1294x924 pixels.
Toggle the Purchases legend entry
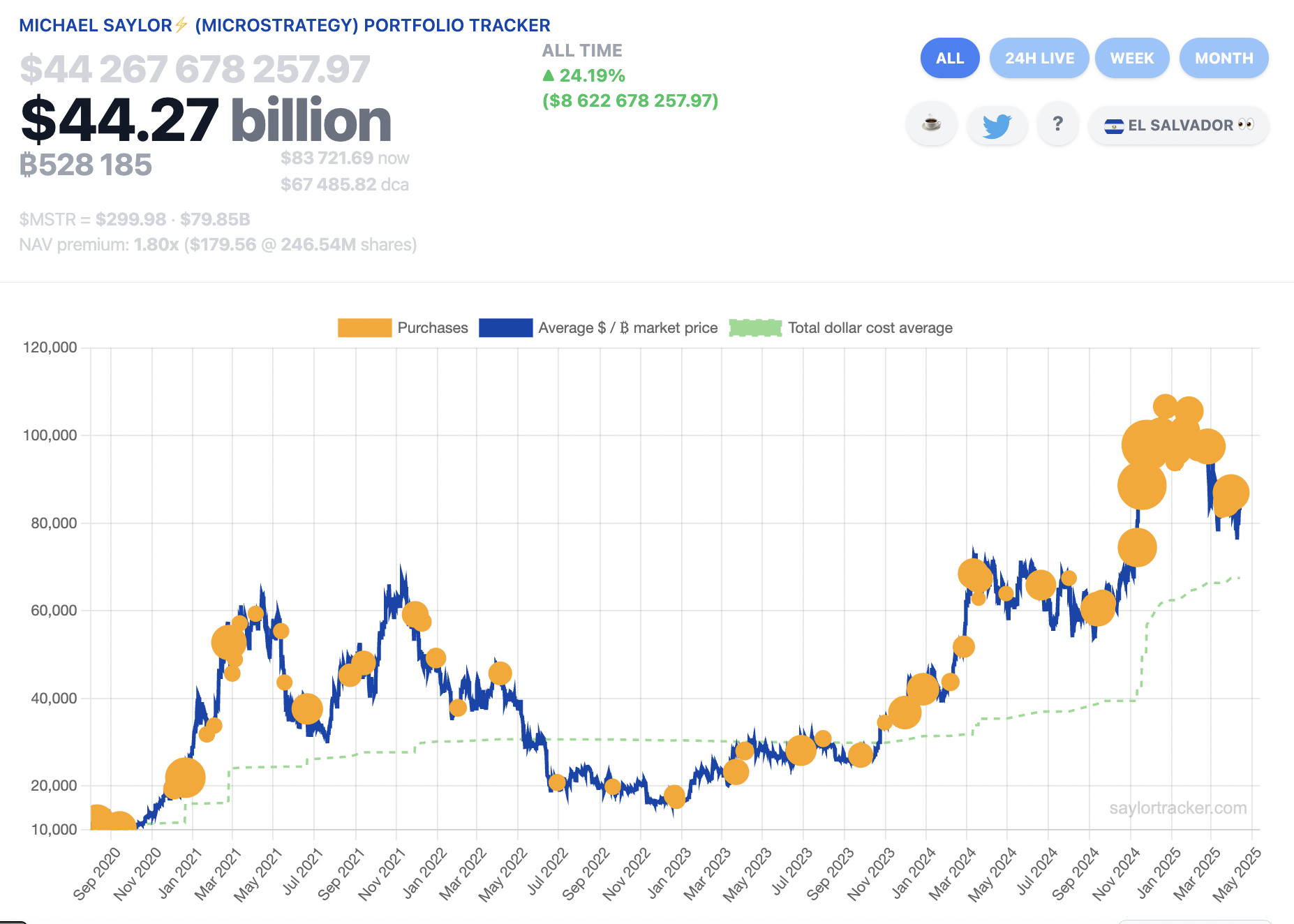pyautogui.click(x=432, y=327)
